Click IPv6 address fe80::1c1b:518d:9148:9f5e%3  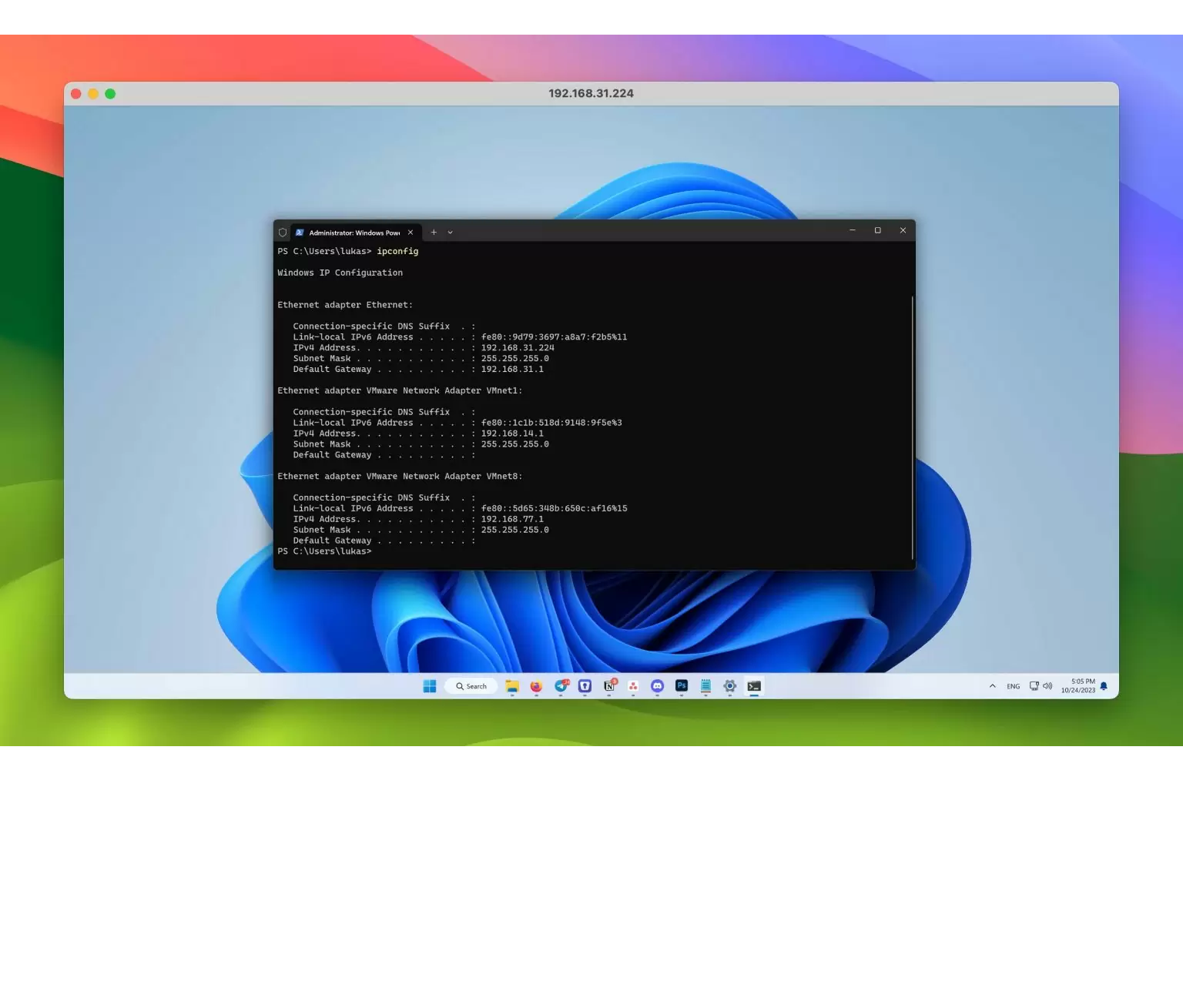(551, 423)
